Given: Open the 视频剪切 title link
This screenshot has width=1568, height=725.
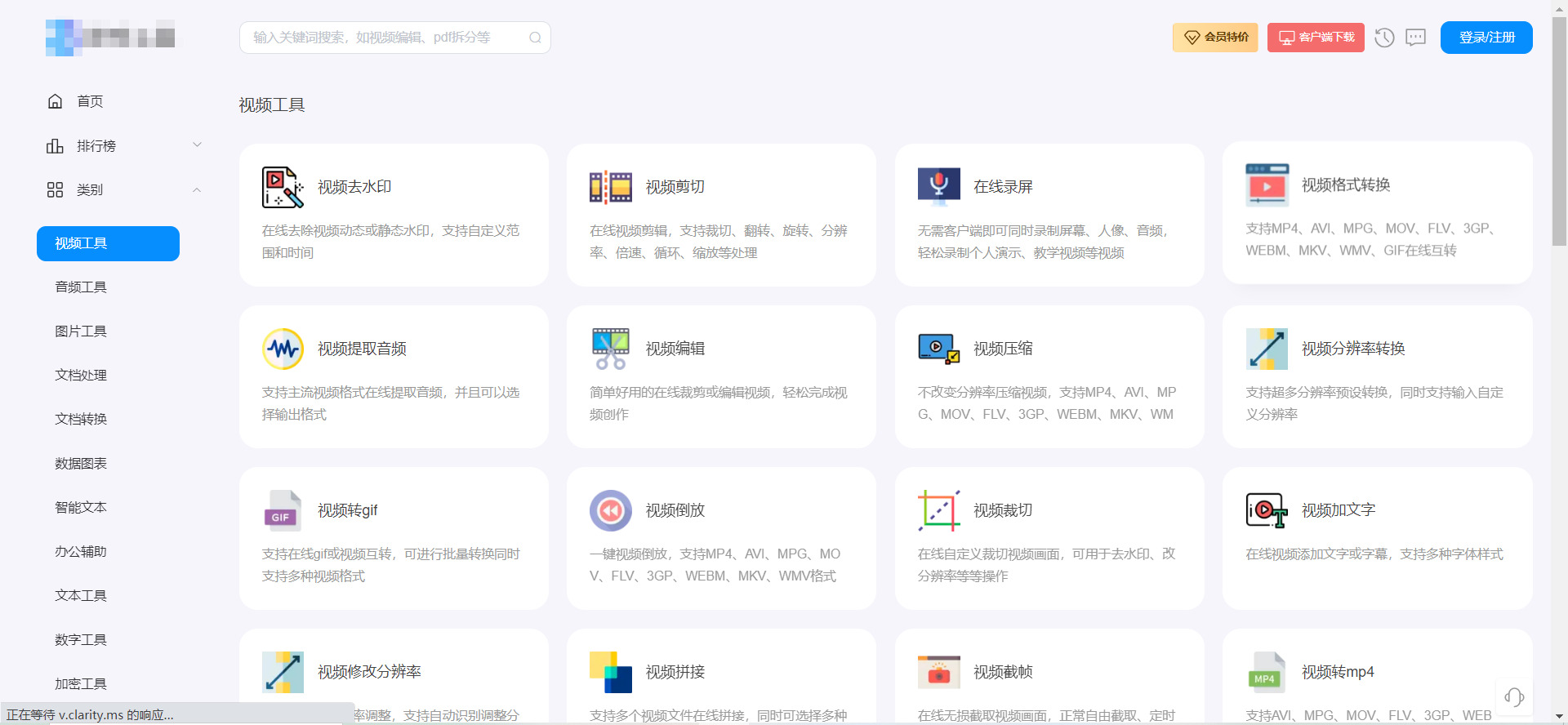Looking at the screenshot, I should [x=675, y=187].
